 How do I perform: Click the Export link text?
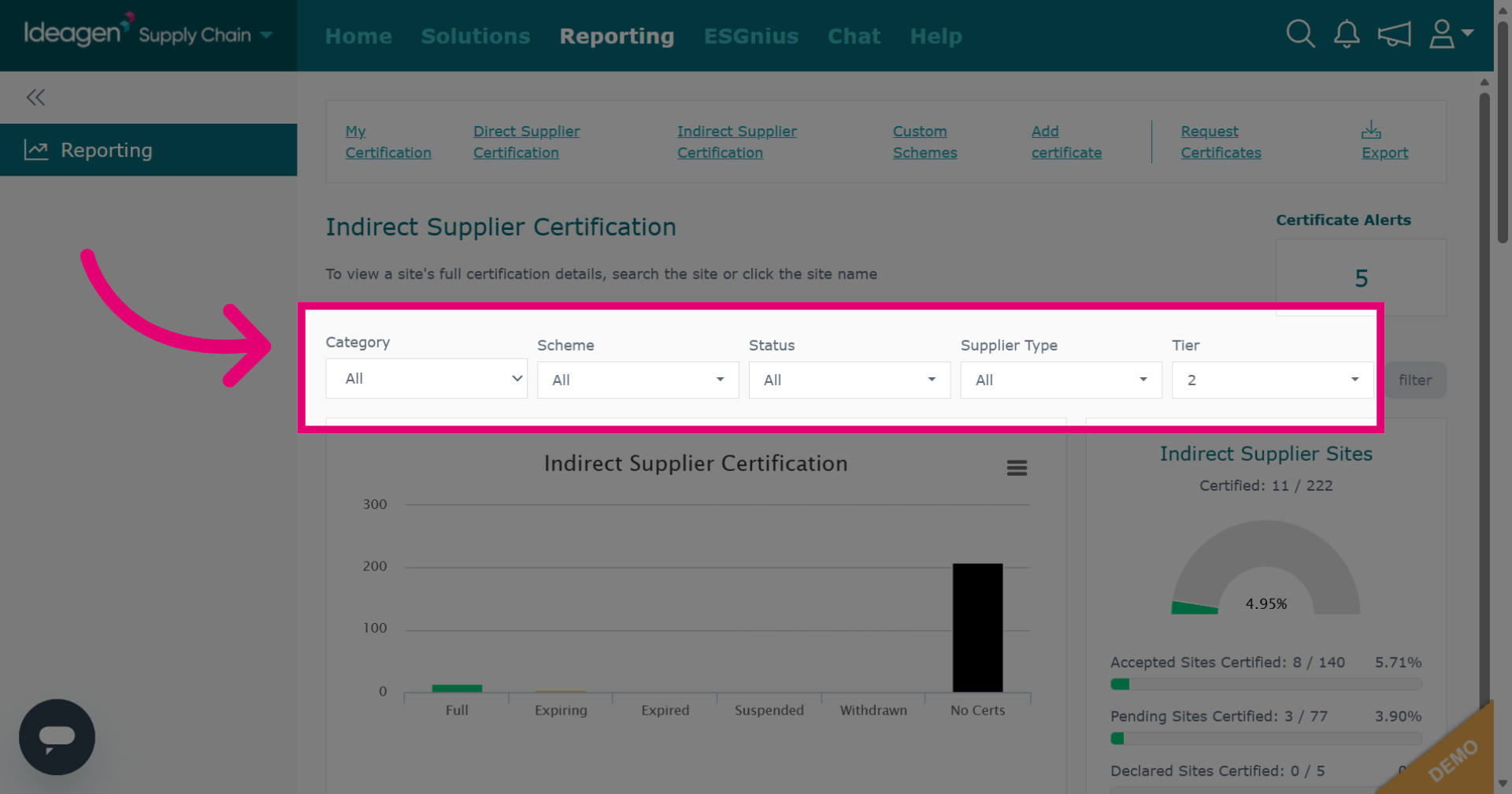[x=1385, y=153]
